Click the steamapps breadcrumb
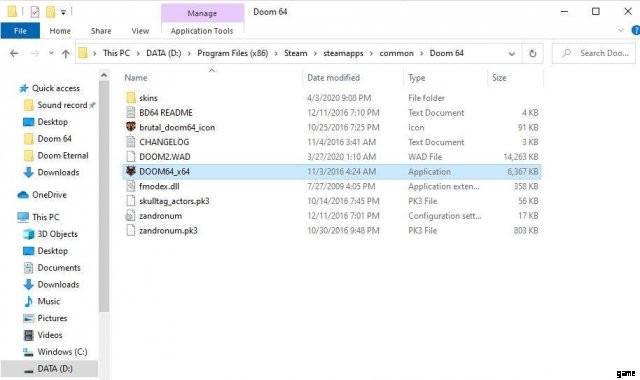The width and height of the screenshot is (640, 380). tap(343, 53)
